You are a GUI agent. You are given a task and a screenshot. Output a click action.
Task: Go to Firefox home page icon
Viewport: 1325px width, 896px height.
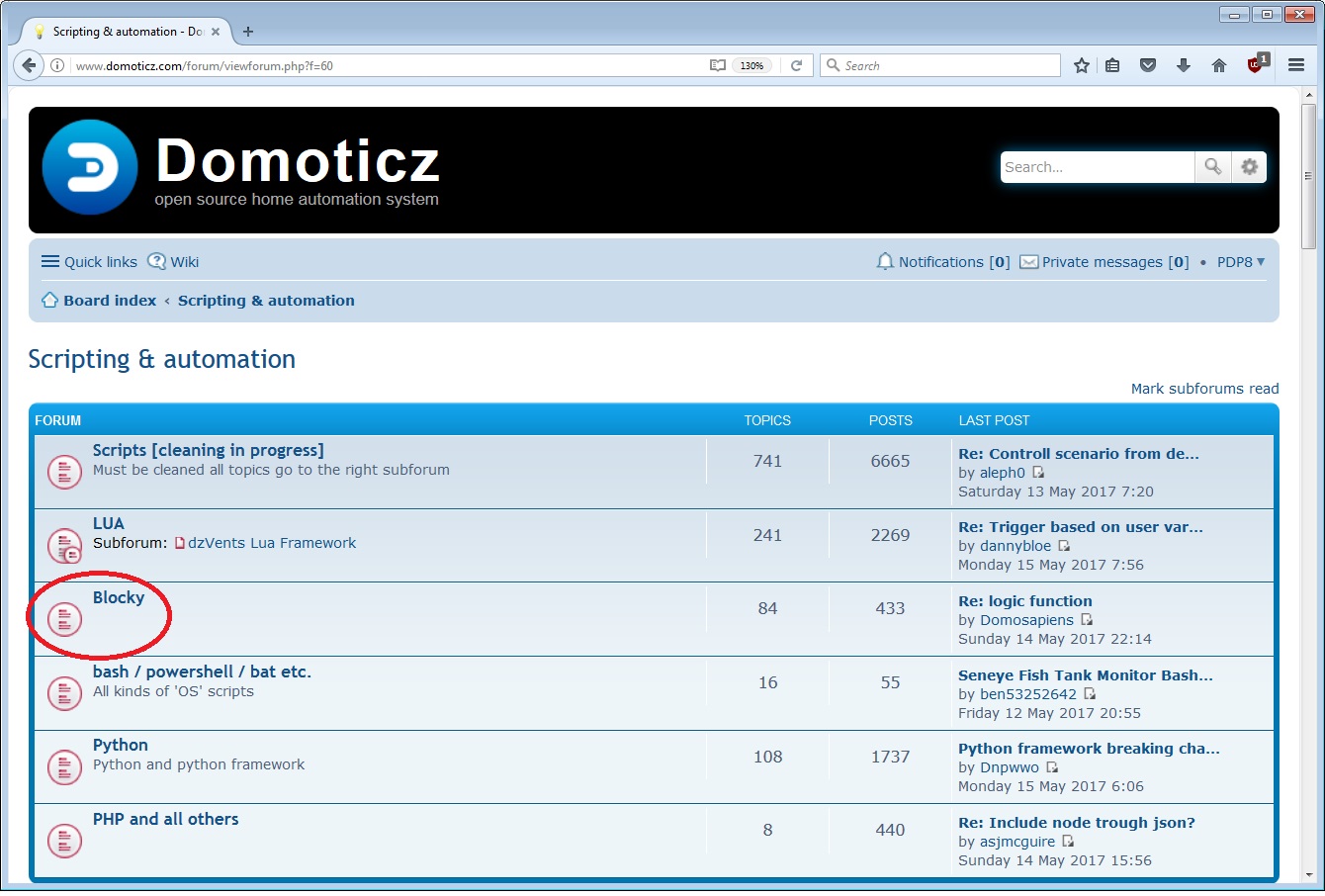click(x=1219, y=65)
